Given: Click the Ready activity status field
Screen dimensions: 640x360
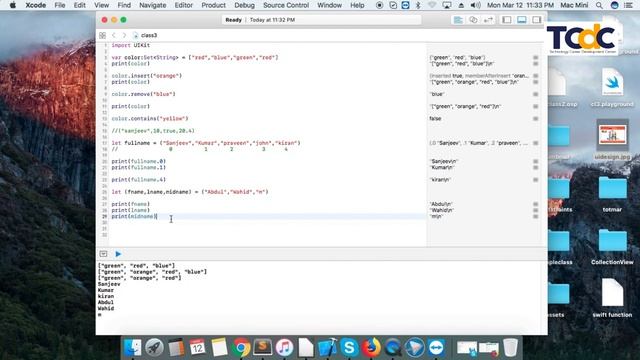Looking at the screenshot, I should click(x=321, y=20).
